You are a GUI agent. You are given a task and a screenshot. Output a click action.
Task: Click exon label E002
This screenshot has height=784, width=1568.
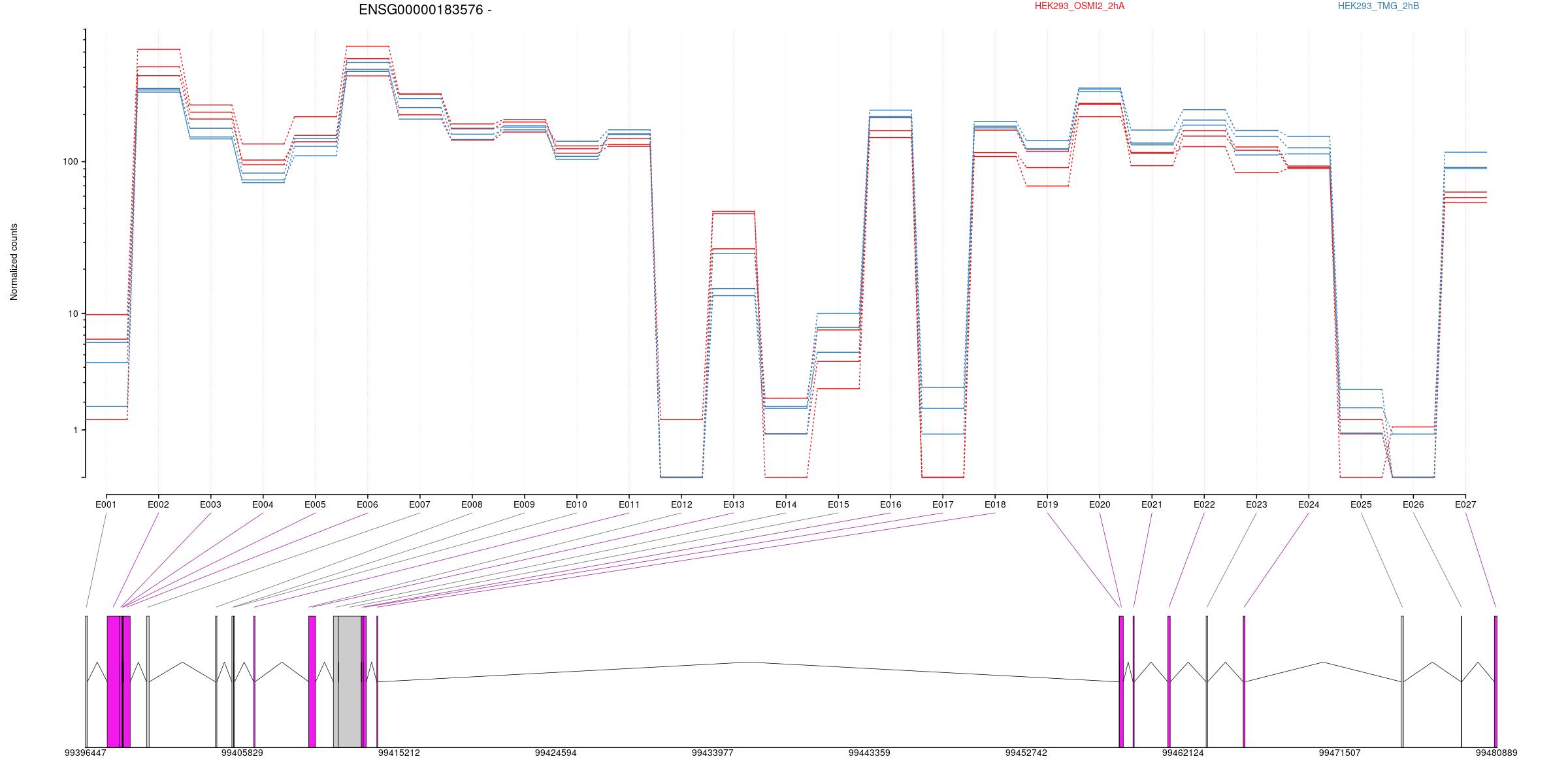[158, 504]
